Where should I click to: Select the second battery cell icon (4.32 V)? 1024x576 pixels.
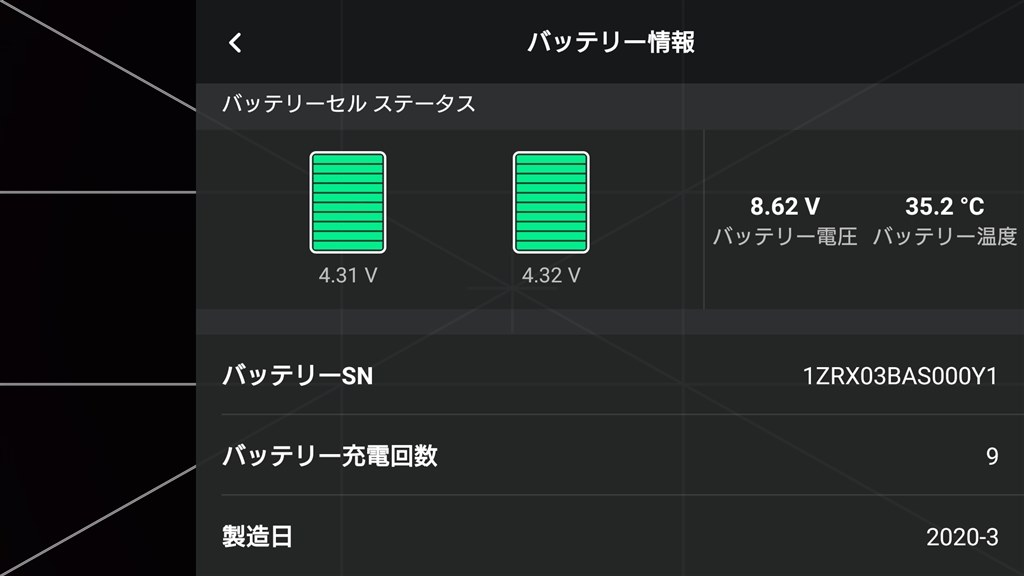point(551,202)
